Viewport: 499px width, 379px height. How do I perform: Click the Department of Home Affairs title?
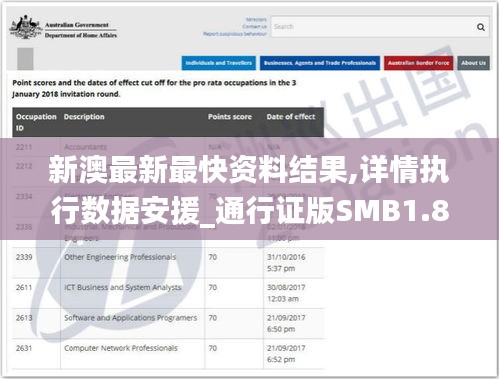pyautogui.click(x=81, y=35)
